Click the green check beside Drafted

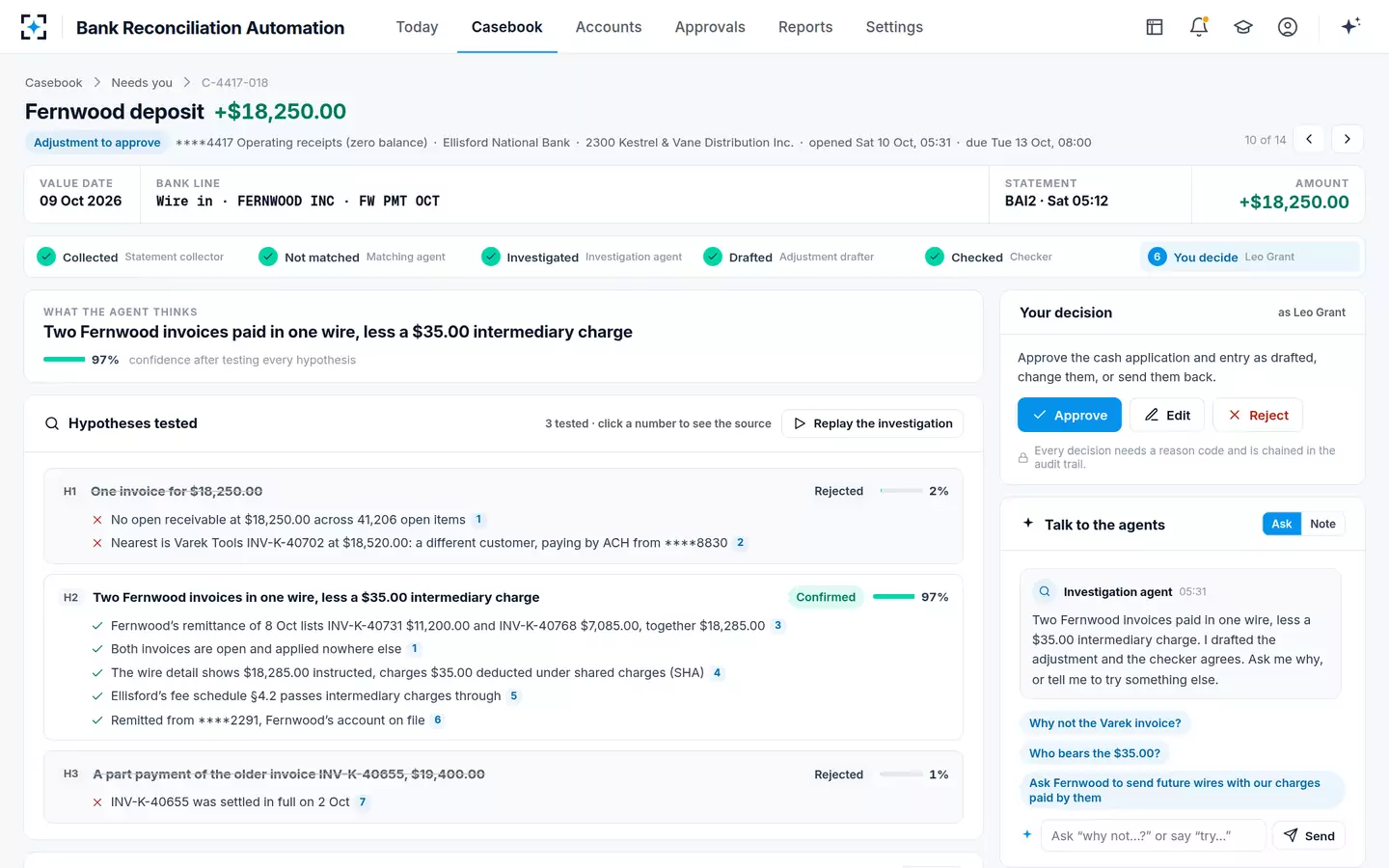click(713, 257)
